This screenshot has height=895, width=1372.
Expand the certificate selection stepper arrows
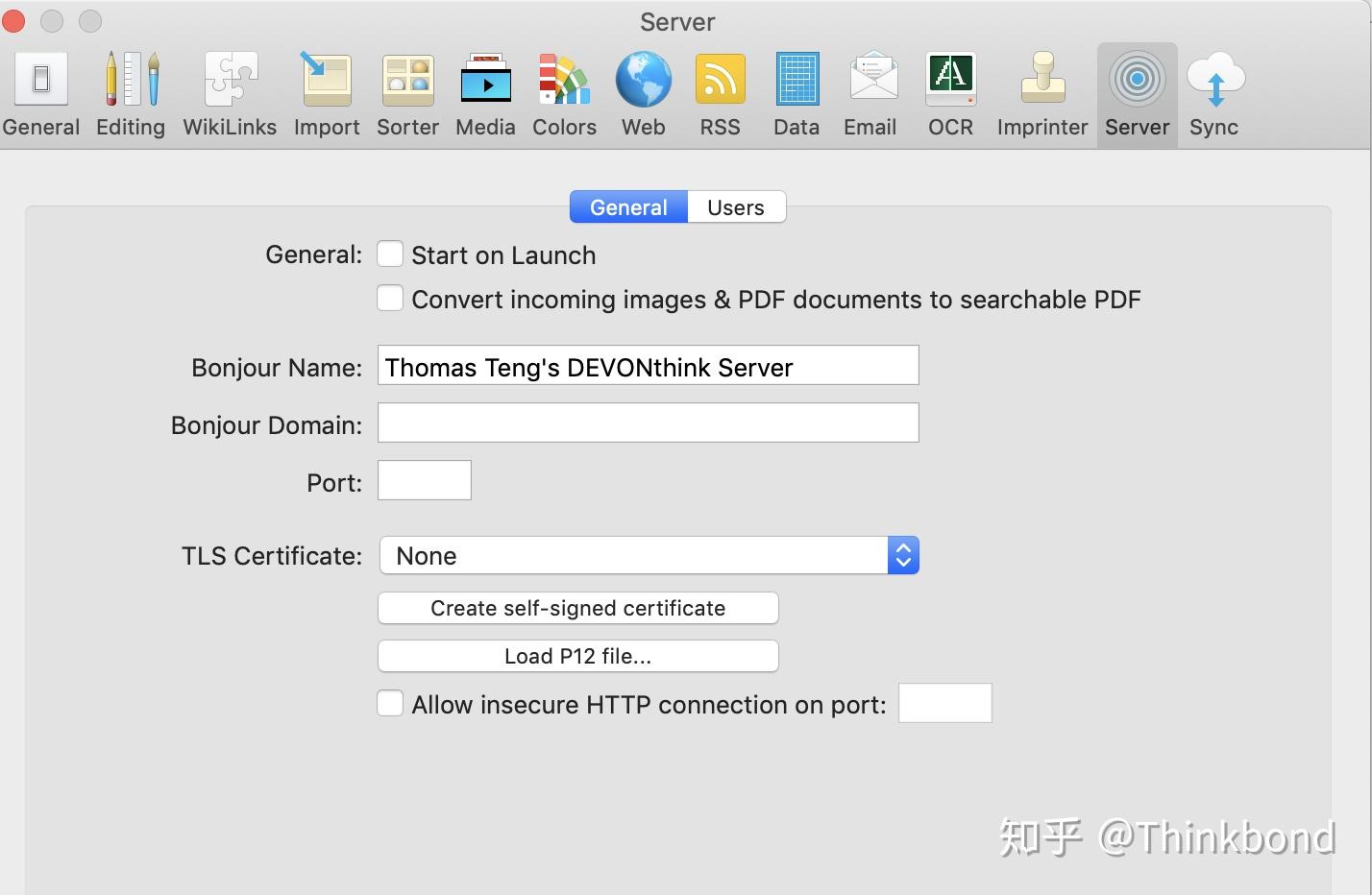pyautogui.click(x=901, y=555)
